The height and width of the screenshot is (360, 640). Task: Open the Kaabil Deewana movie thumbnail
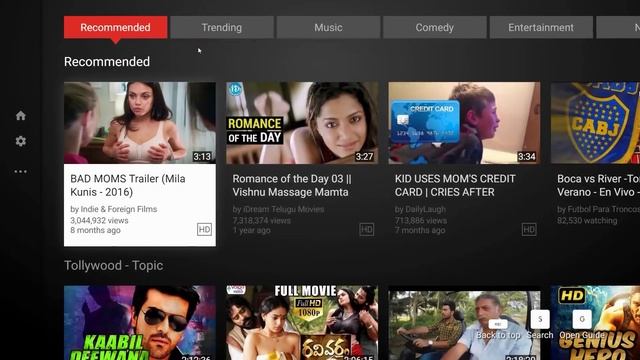(x=140, y=323)
